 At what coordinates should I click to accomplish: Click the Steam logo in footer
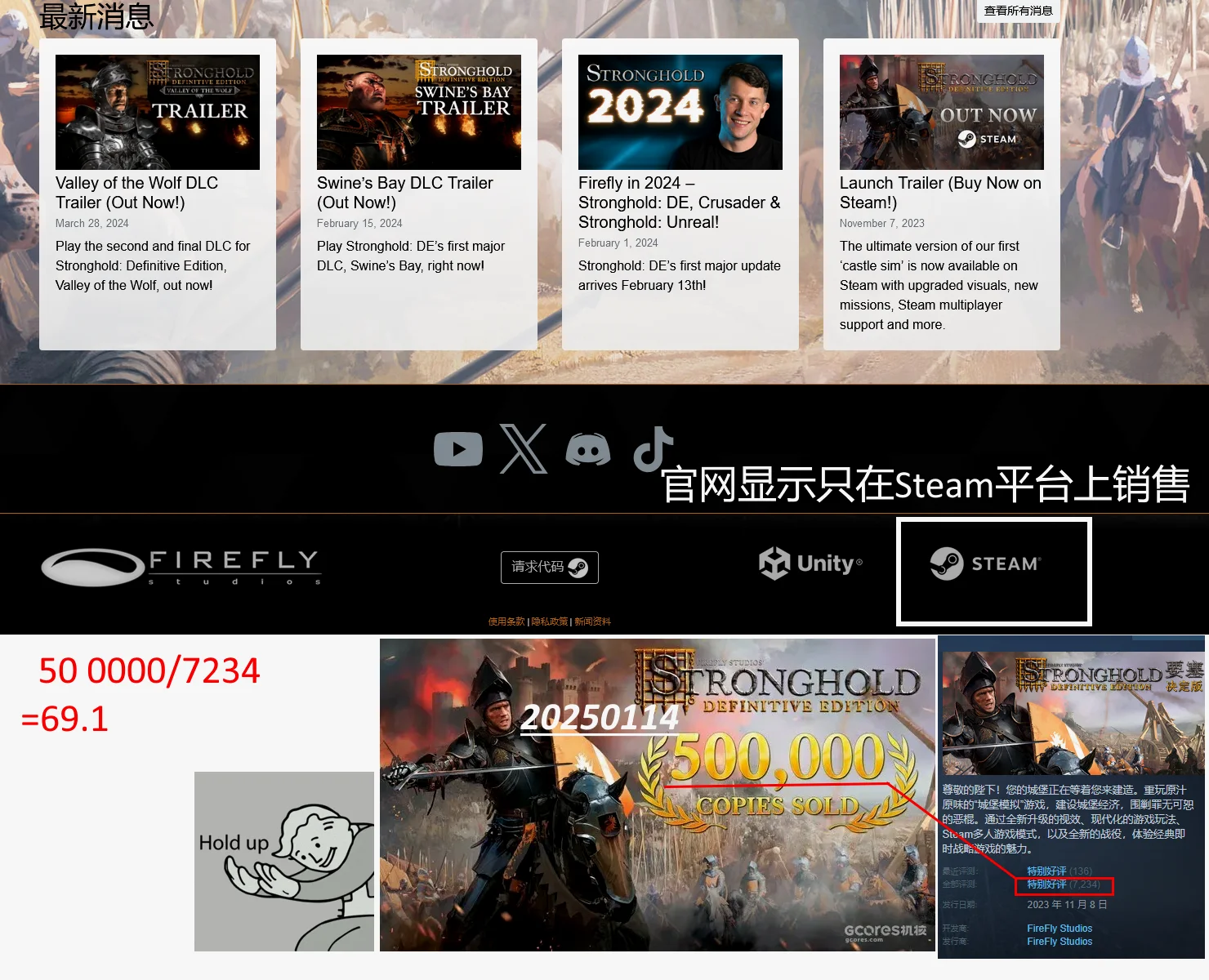[x=984, y=563]
